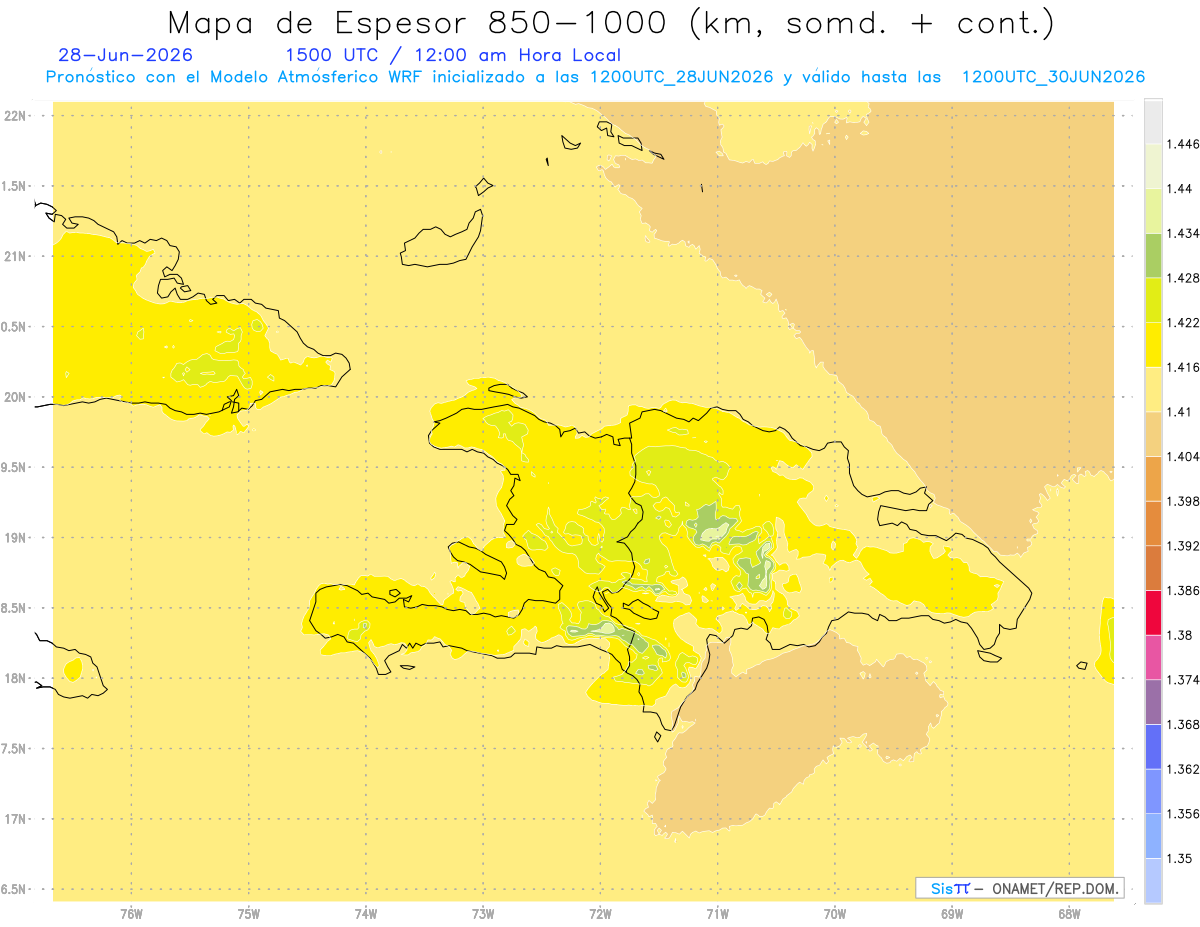Screen dimensions: 1200x927
Task: Click the '69W' longitude label
Action: tap(952, 914)
